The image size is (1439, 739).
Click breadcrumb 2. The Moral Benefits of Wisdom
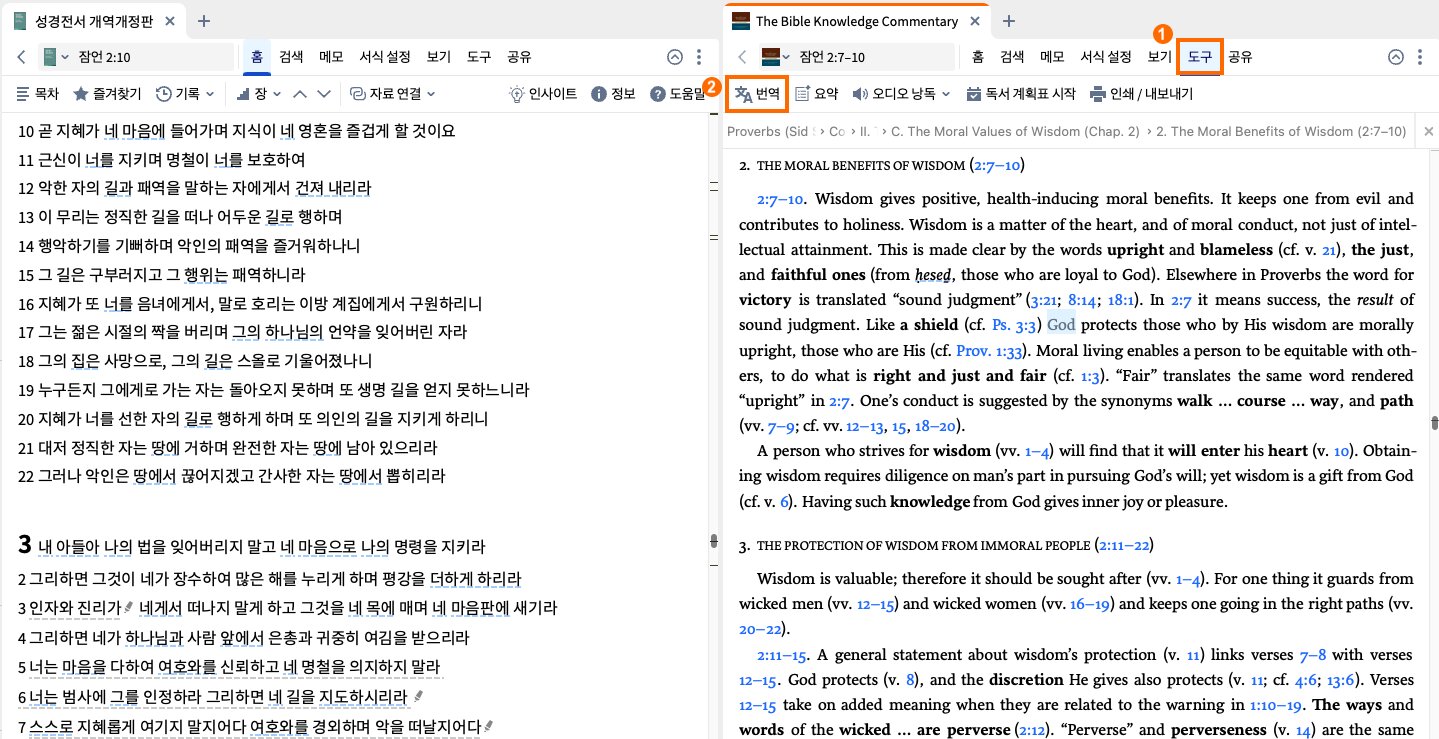click(1281, 131)
